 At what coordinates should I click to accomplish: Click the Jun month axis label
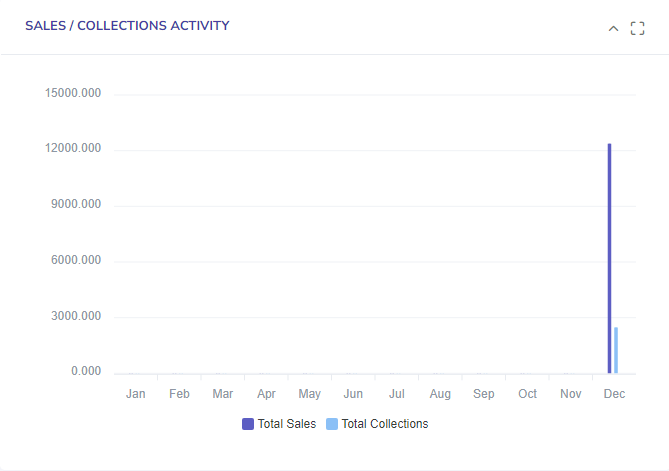click(x=353, y=394)
